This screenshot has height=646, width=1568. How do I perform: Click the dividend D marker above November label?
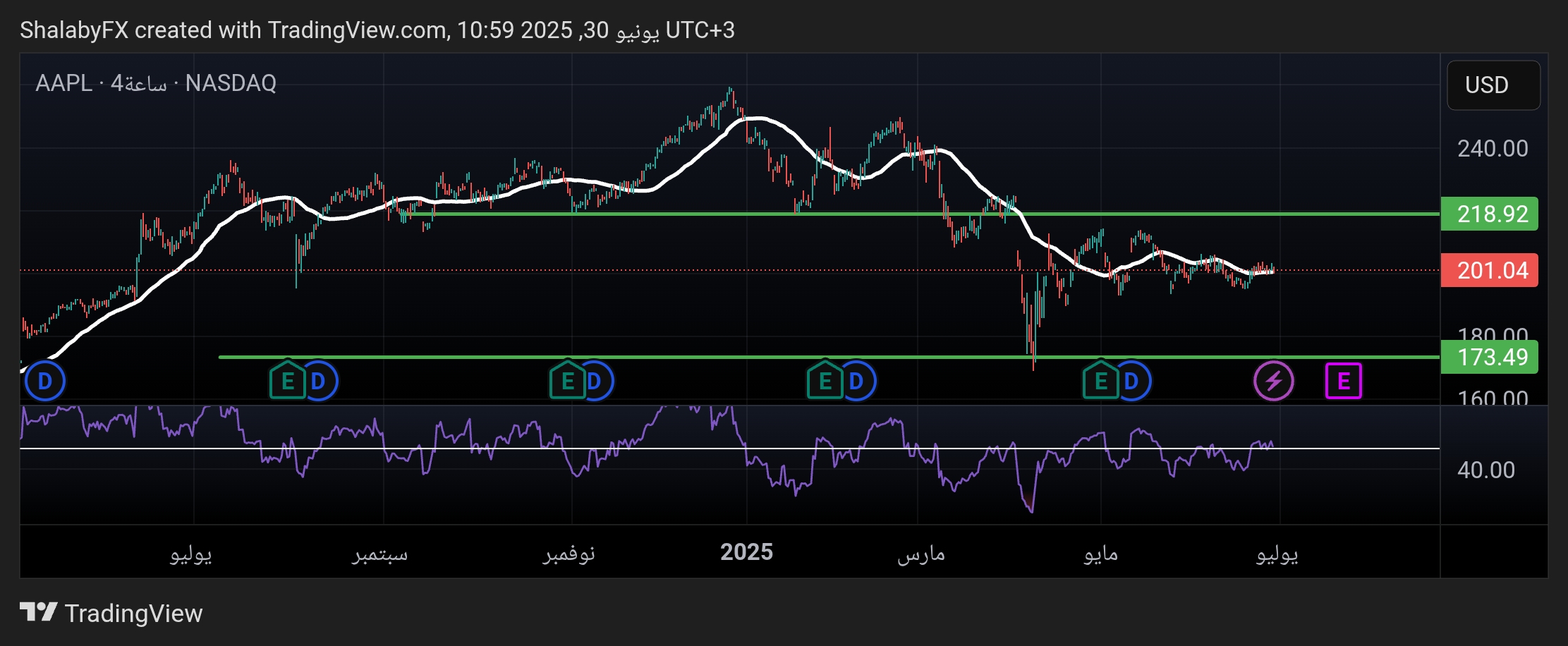point(595,382)
